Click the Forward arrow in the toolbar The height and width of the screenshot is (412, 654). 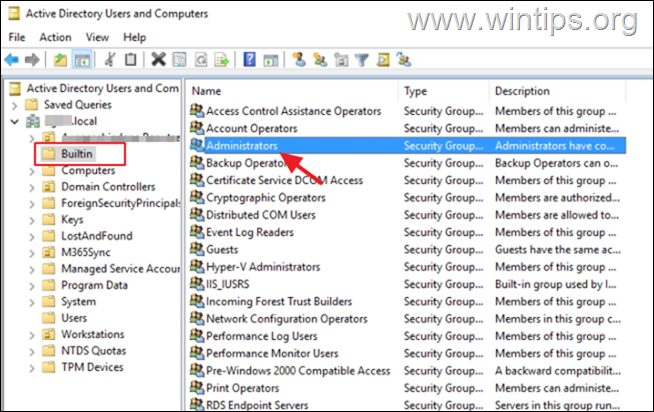[32, 60]
